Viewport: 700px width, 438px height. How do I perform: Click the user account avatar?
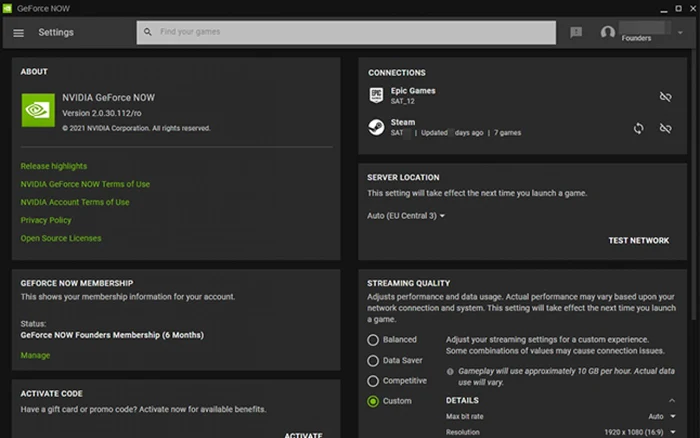[x=608, y=32]
